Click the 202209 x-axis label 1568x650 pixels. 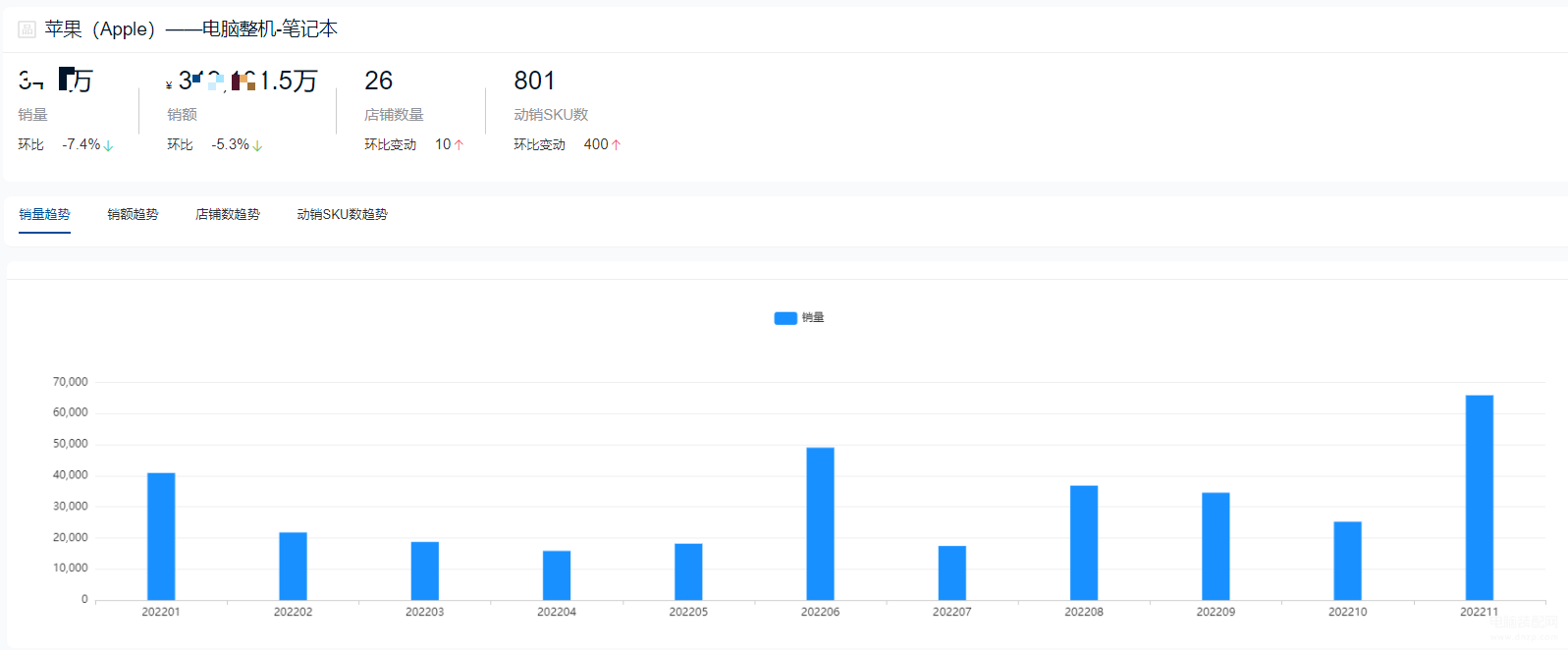tap(1216, 612)
